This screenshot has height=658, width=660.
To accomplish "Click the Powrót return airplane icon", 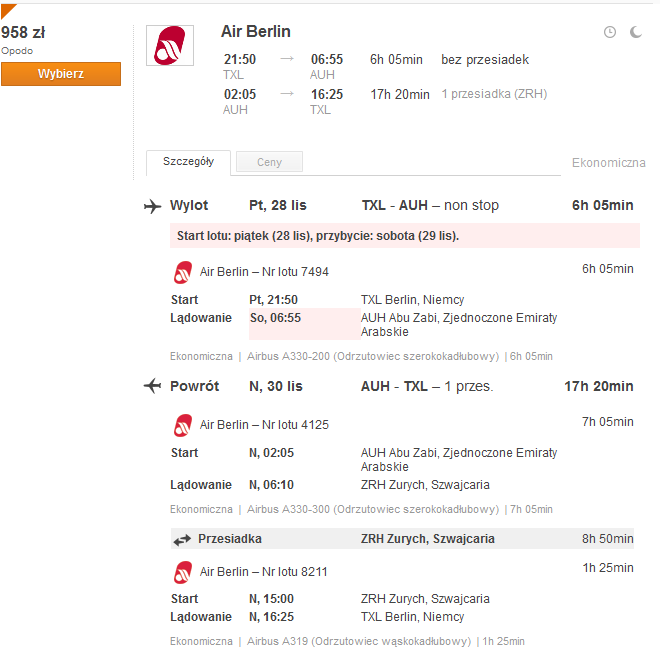I will [x=152, y=386].
